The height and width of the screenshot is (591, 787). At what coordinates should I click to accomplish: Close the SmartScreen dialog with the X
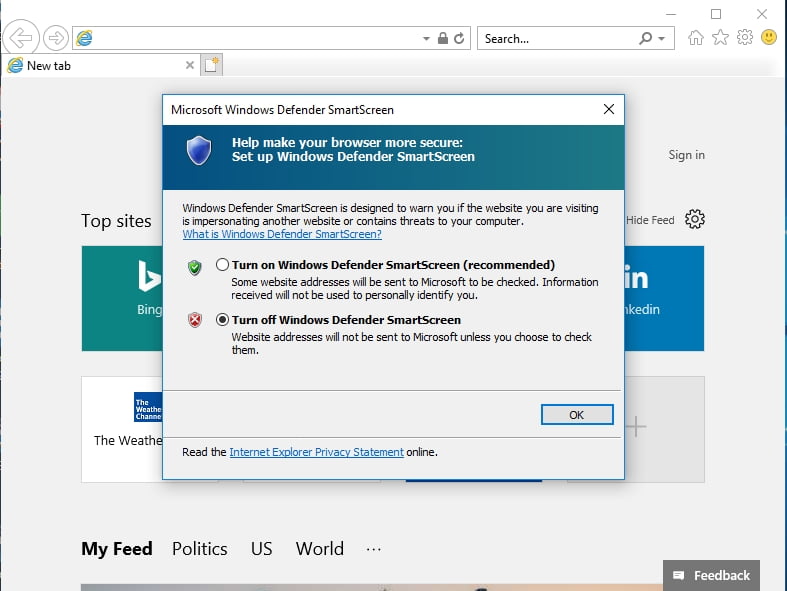[609, 109]
